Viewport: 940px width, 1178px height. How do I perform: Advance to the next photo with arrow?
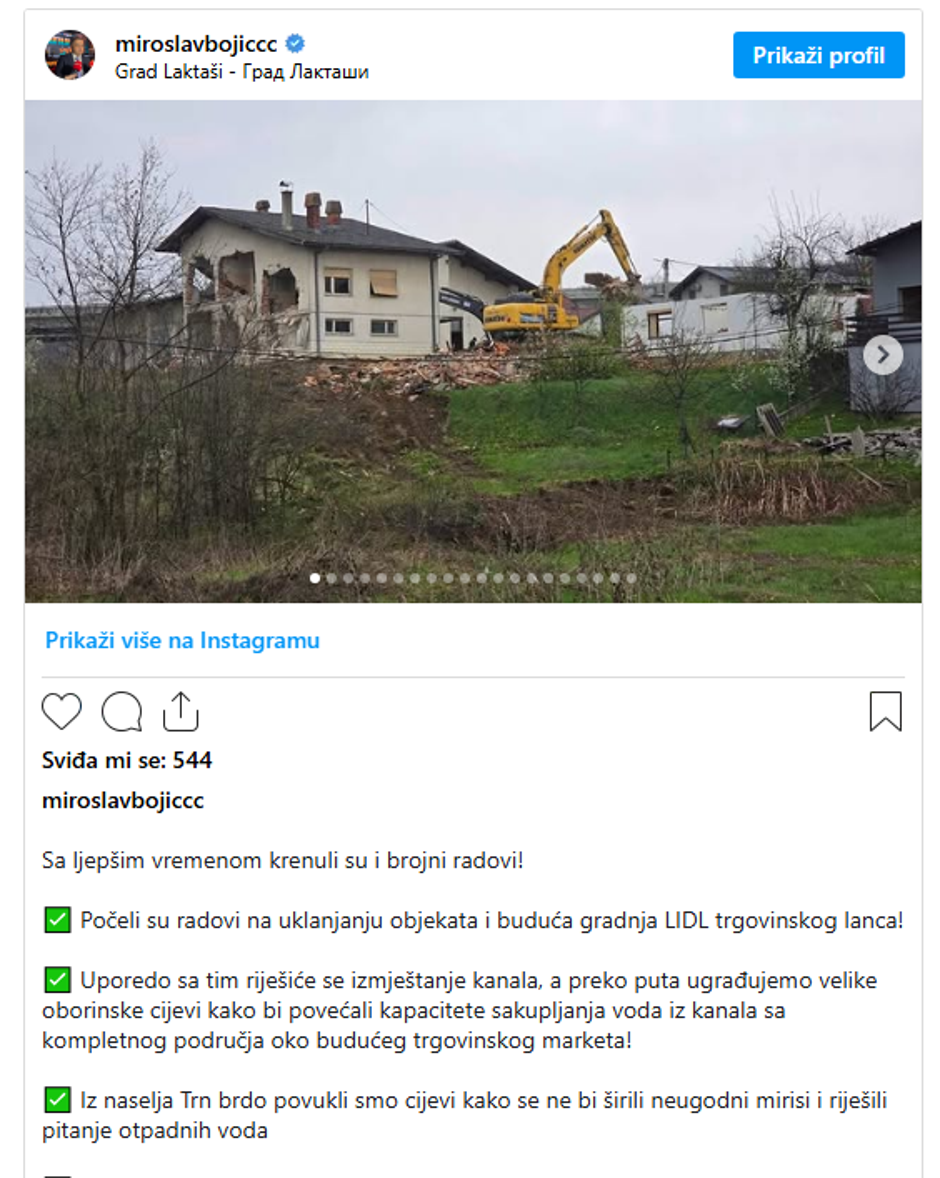pos(883,355)
